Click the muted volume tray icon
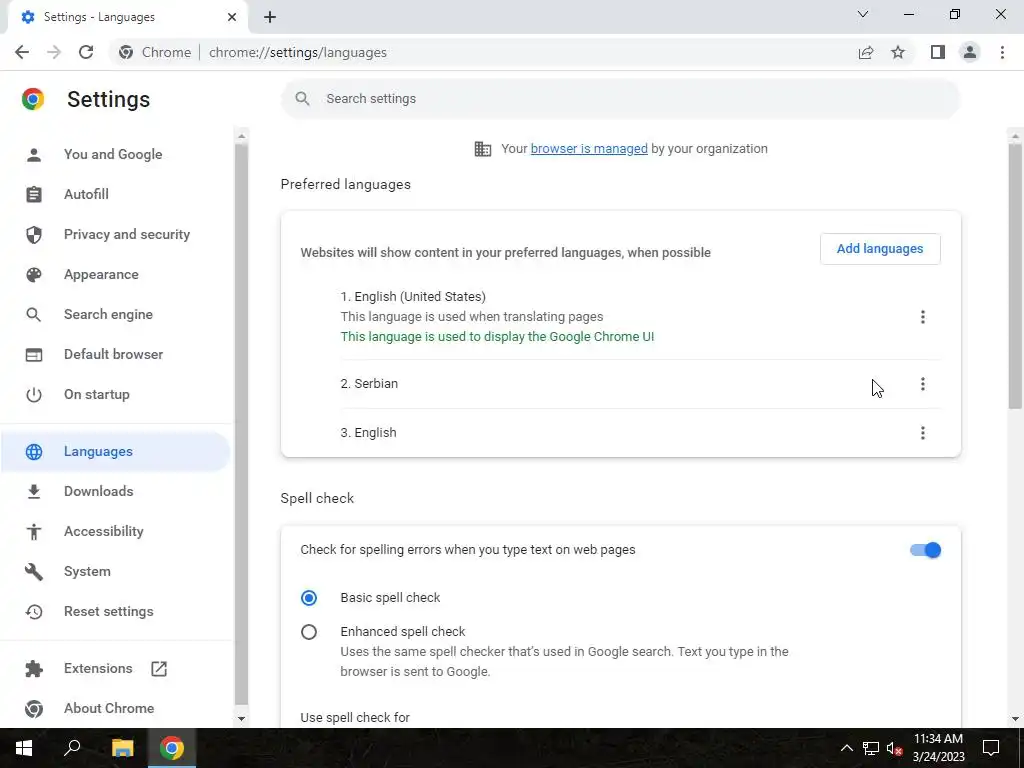This screenshot has width=1024, height=768. [x=894, y=748]
